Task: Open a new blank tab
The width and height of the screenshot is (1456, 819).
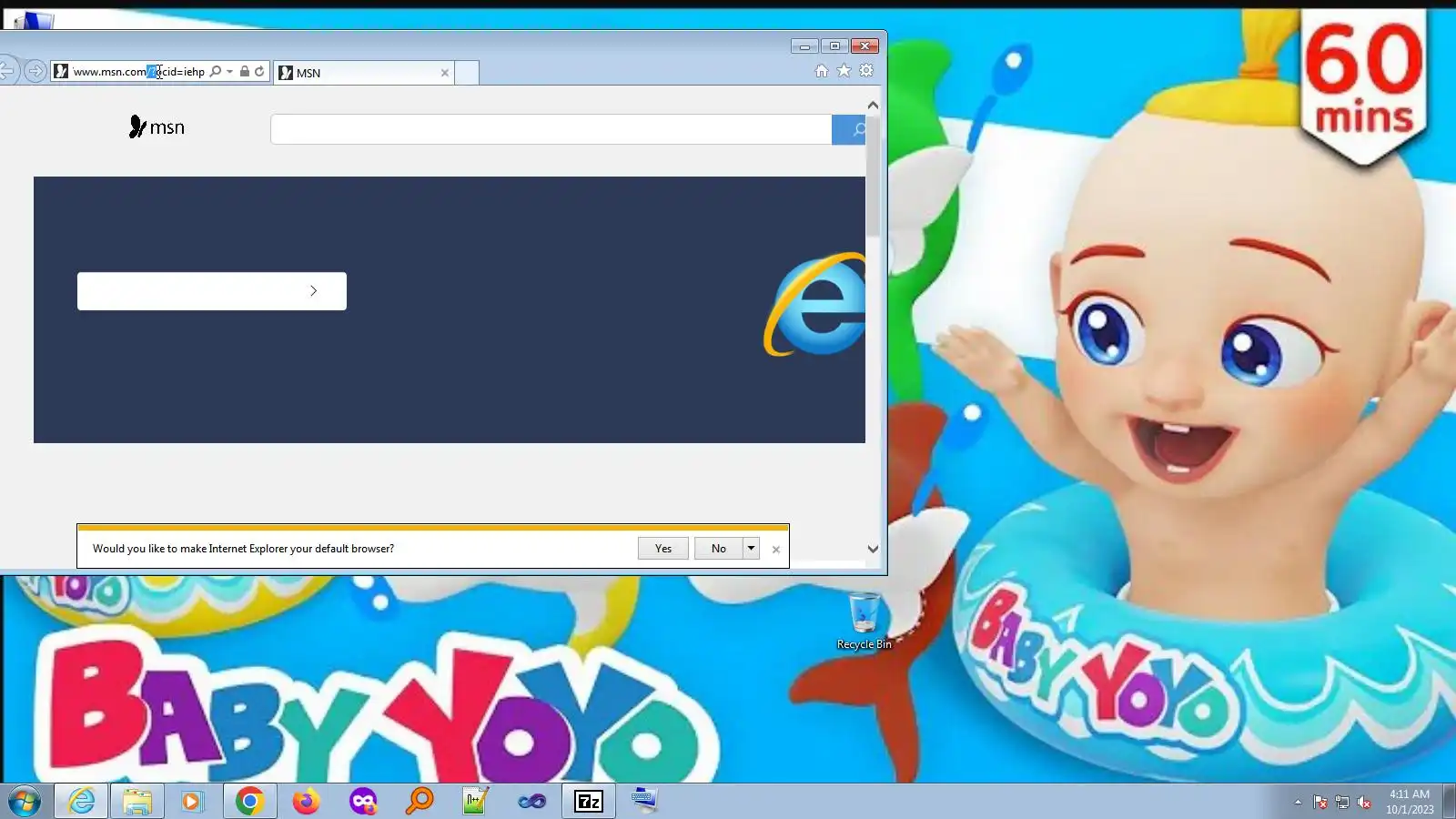Action: pos(467,73)
